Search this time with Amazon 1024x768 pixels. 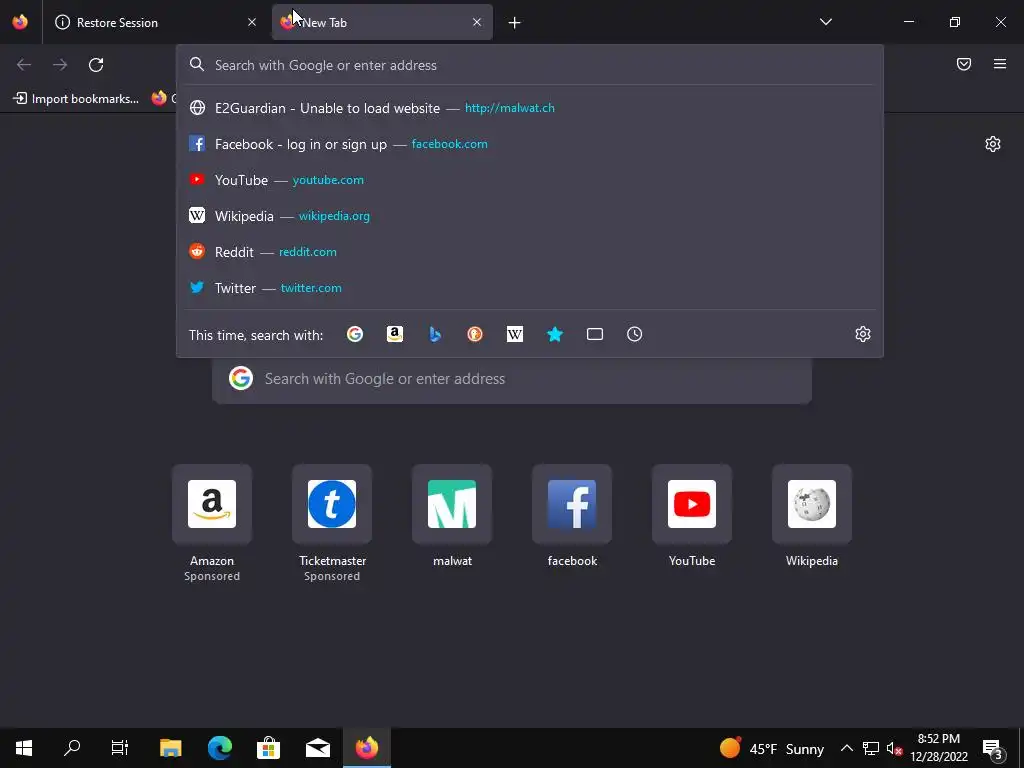pos(394,334)
